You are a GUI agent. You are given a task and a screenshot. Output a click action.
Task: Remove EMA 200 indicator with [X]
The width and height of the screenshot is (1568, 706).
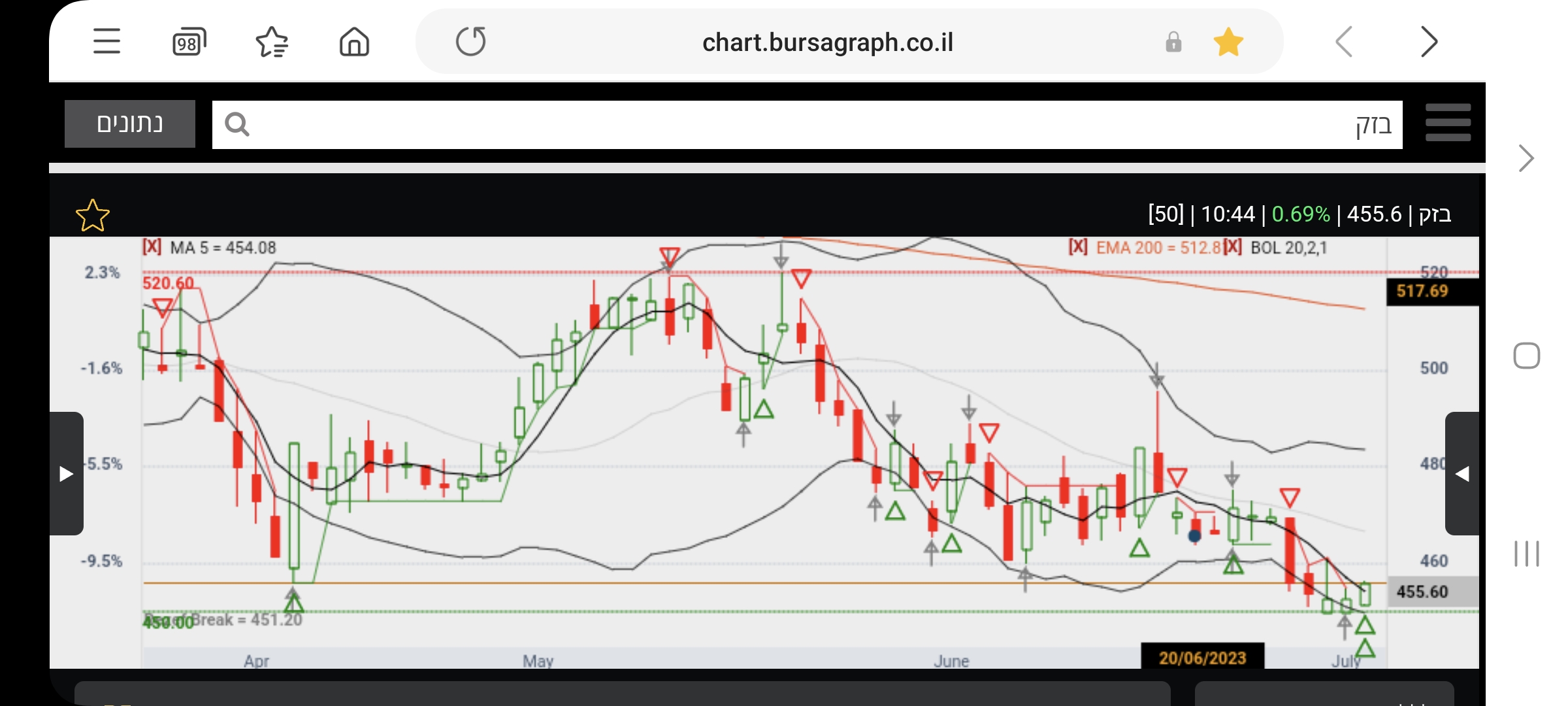pos(1077,246)
